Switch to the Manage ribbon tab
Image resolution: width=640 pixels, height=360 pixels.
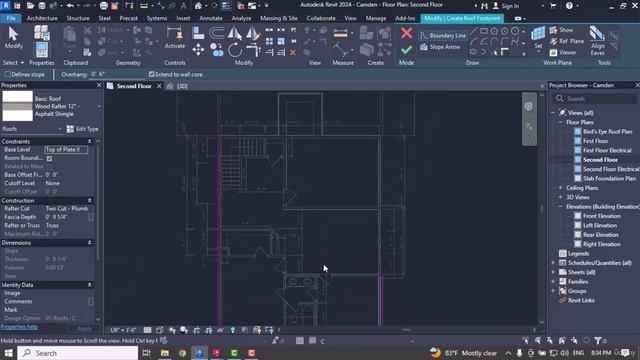(x=376, y=18)
